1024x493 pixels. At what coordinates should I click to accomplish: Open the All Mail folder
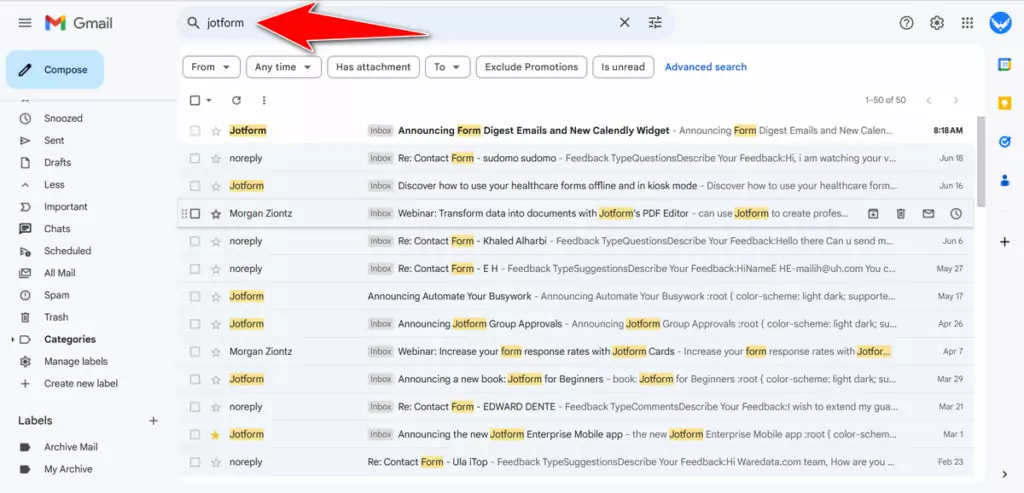coord(59,273)
